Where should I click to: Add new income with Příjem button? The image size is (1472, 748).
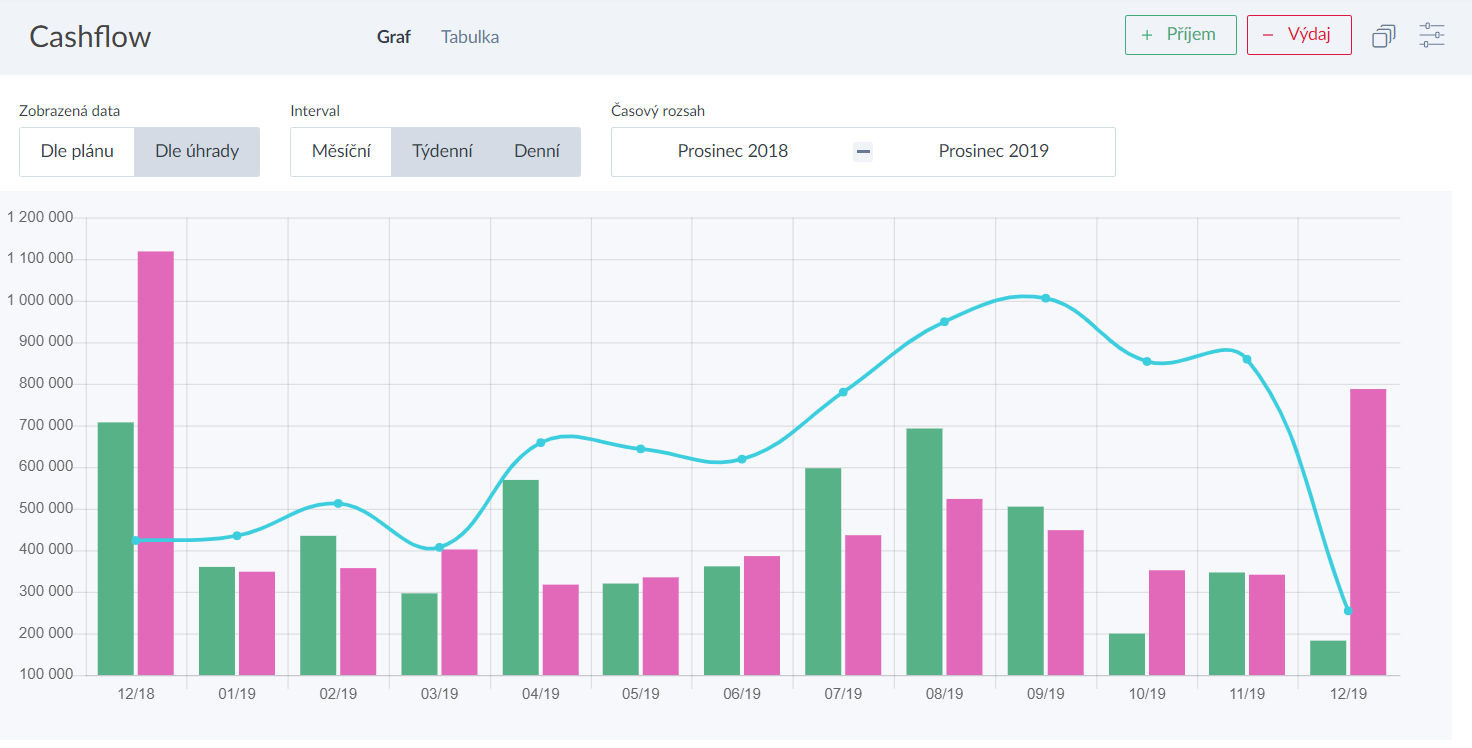pyautogui.click(x=1180, y=35)
